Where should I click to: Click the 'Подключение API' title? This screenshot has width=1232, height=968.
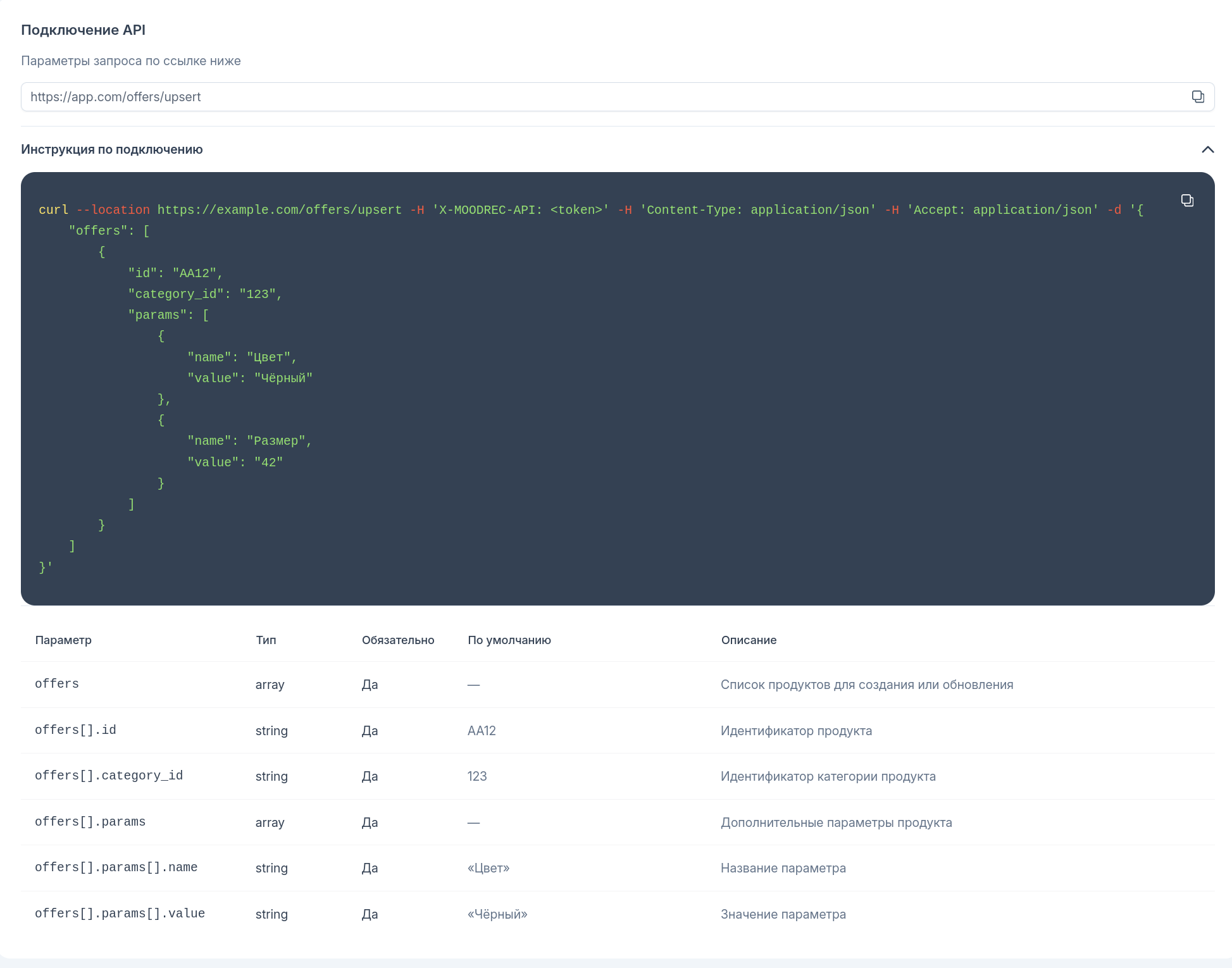(83, 30)
